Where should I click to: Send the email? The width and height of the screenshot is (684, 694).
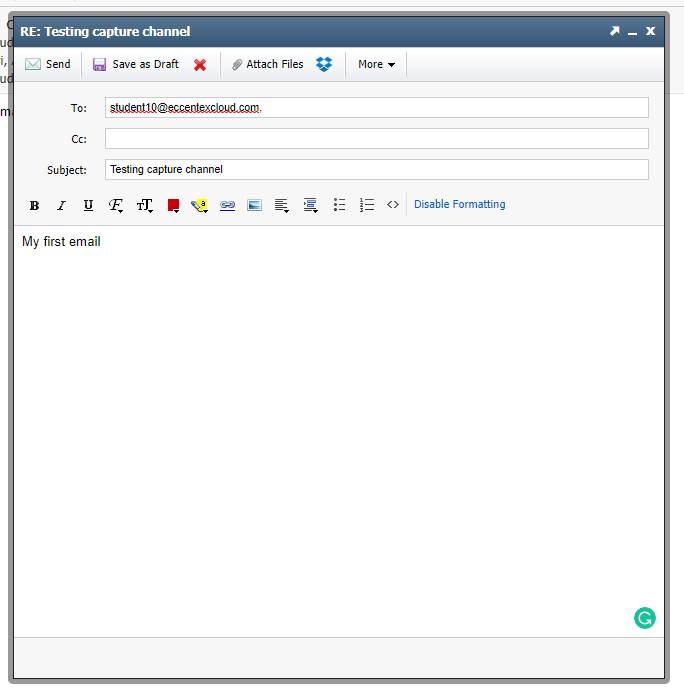pyautogui.click(x=48, y=64)
